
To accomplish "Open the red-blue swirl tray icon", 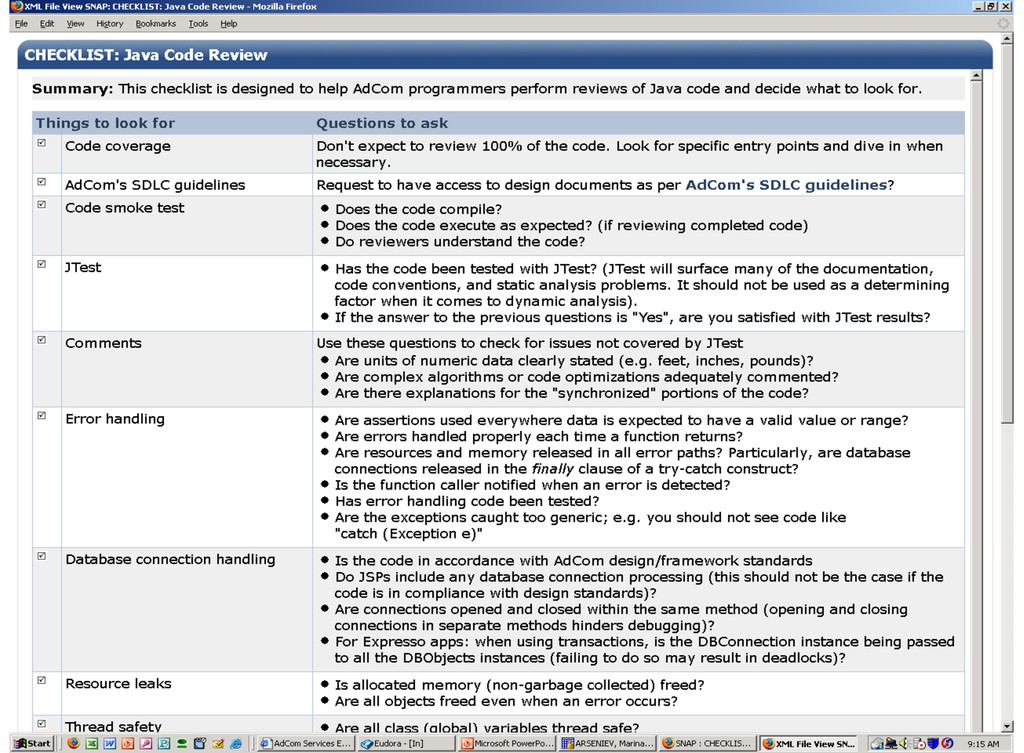I will pyautogui.click(x=947, y=743).
